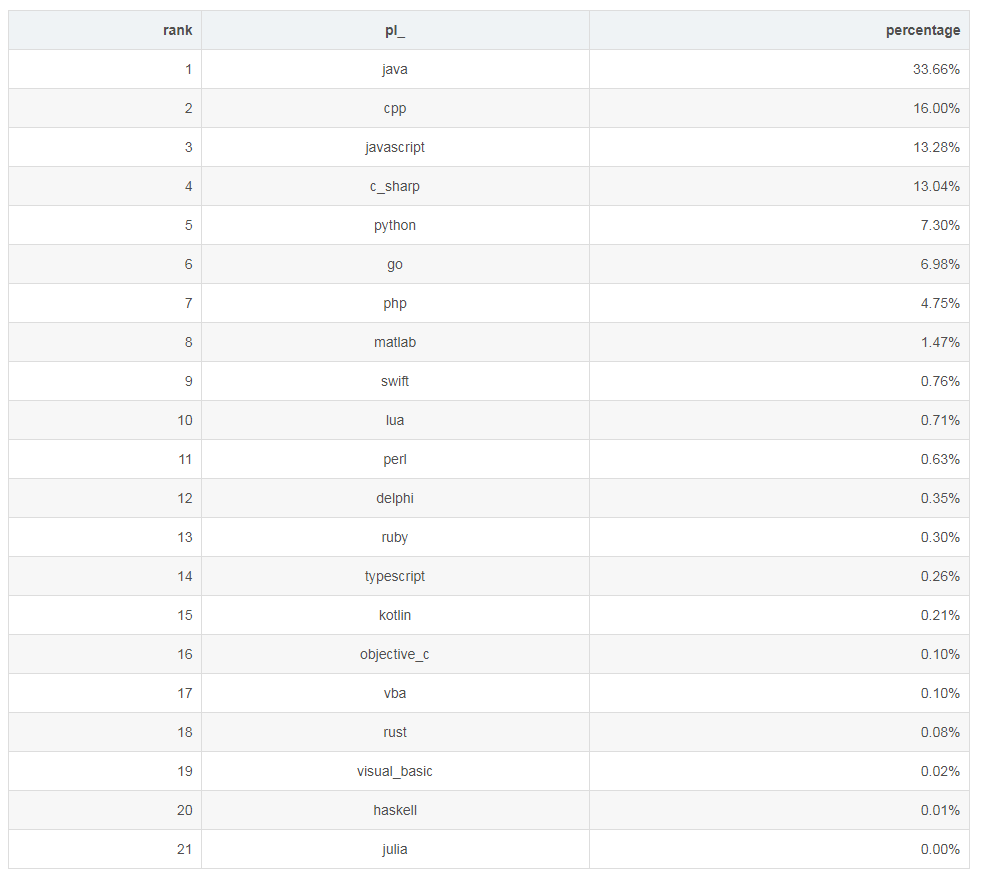Screen dimensions: 981x878
Task: Click the objective_c cell
Action: (395, 654)
